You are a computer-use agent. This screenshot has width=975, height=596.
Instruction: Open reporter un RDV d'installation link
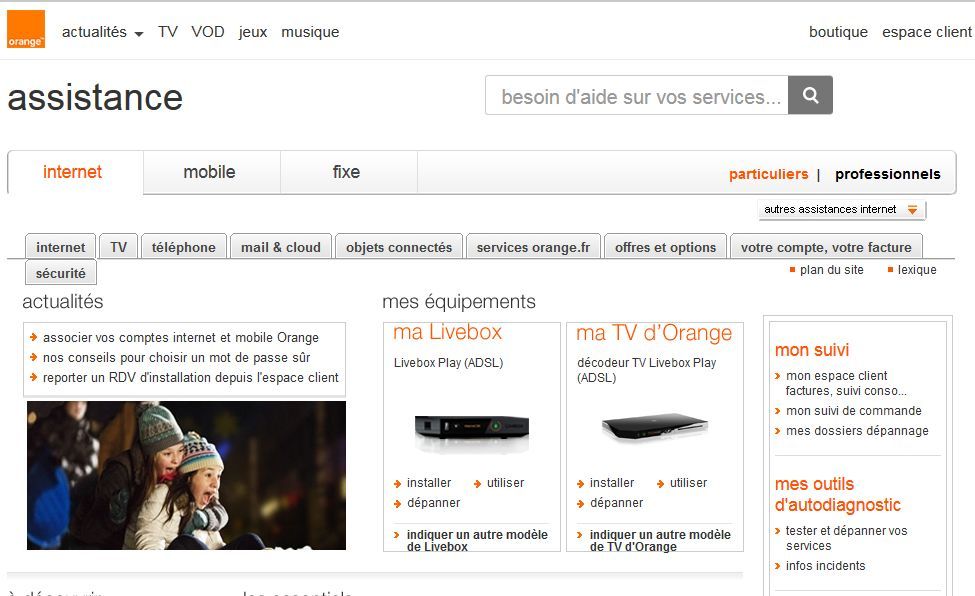(190, 377)
